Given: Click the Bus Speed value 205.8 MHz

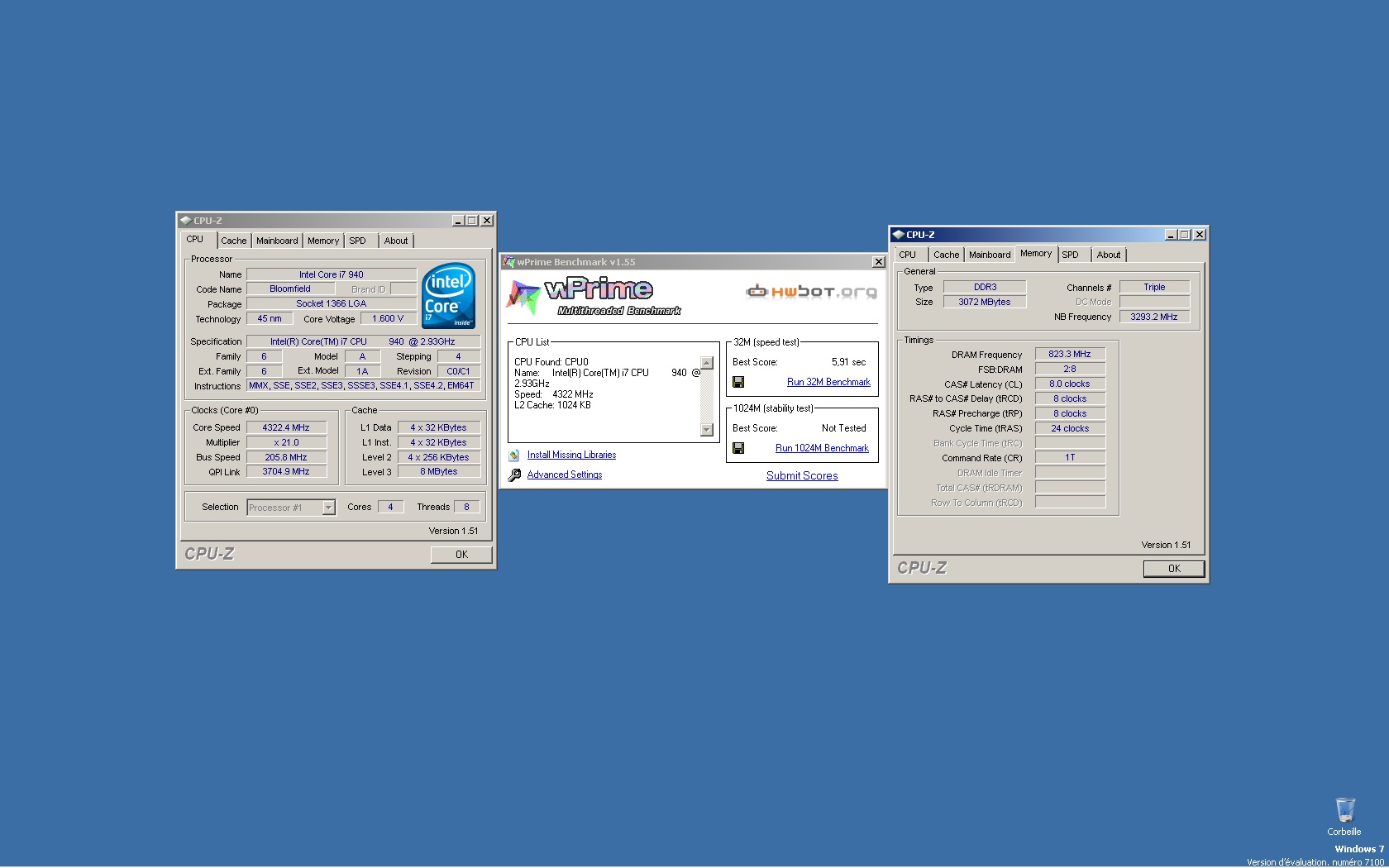Looking at the screenshot, I should point(286,457).
